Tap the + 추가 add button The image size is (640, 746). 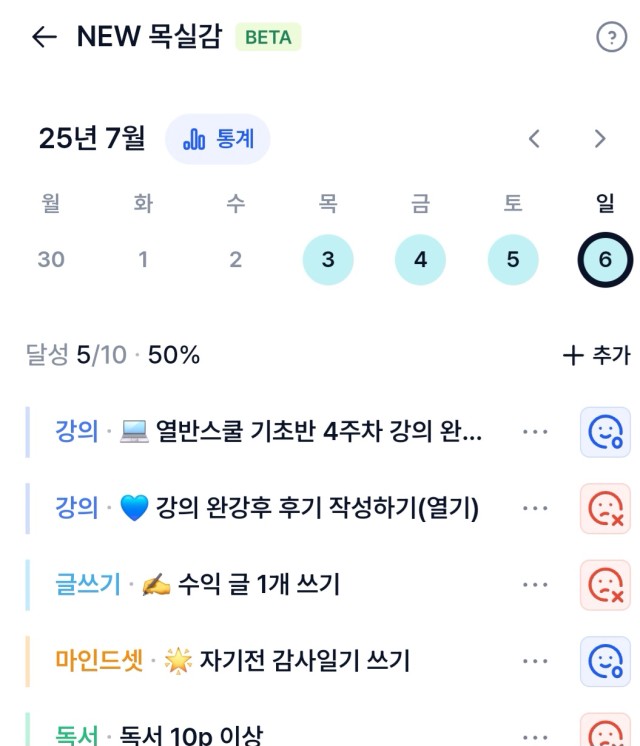coord(597,355)
